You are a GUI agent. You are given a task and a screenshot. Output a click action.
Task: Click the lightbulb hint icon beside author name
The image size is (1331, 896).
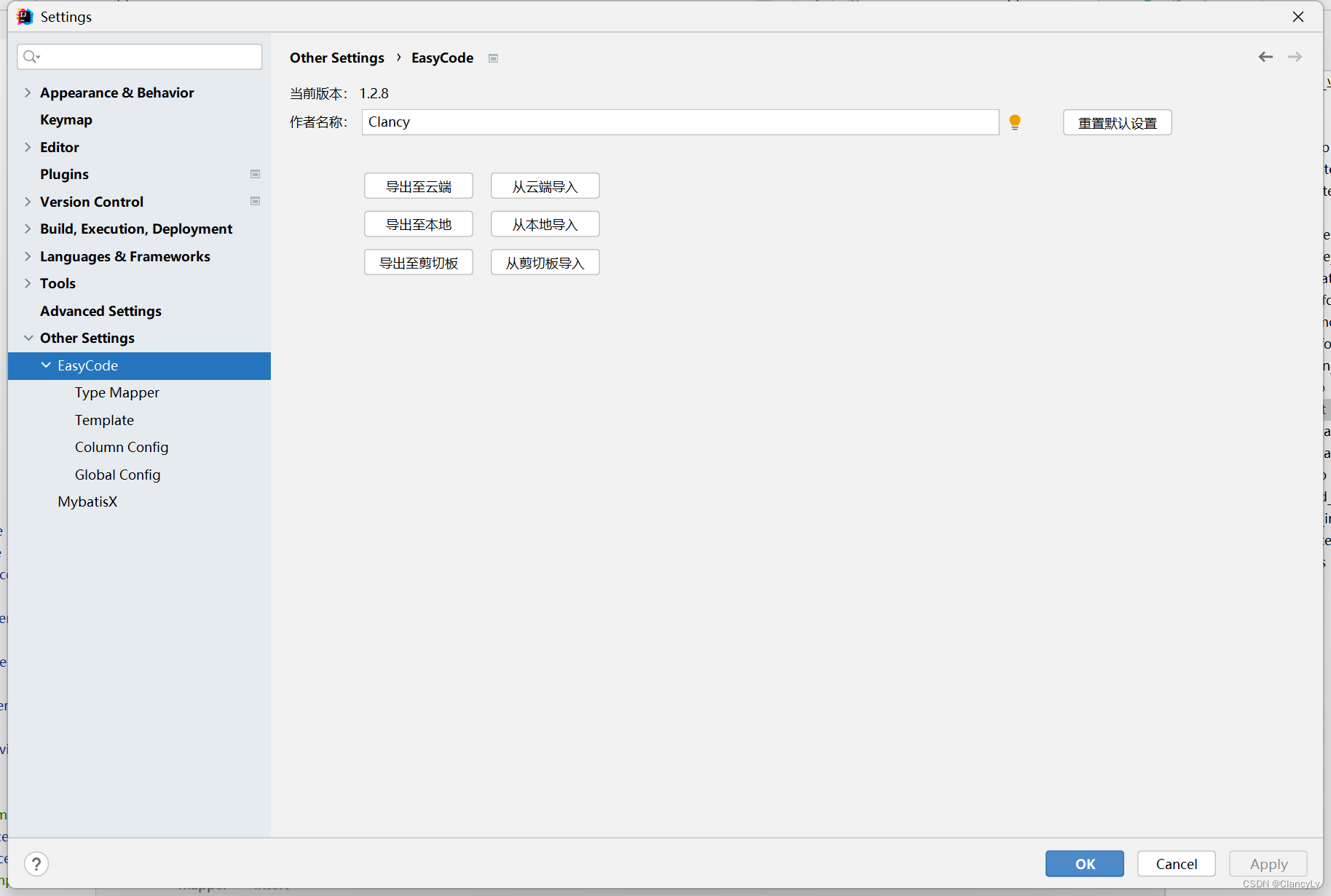point(1015,122)
